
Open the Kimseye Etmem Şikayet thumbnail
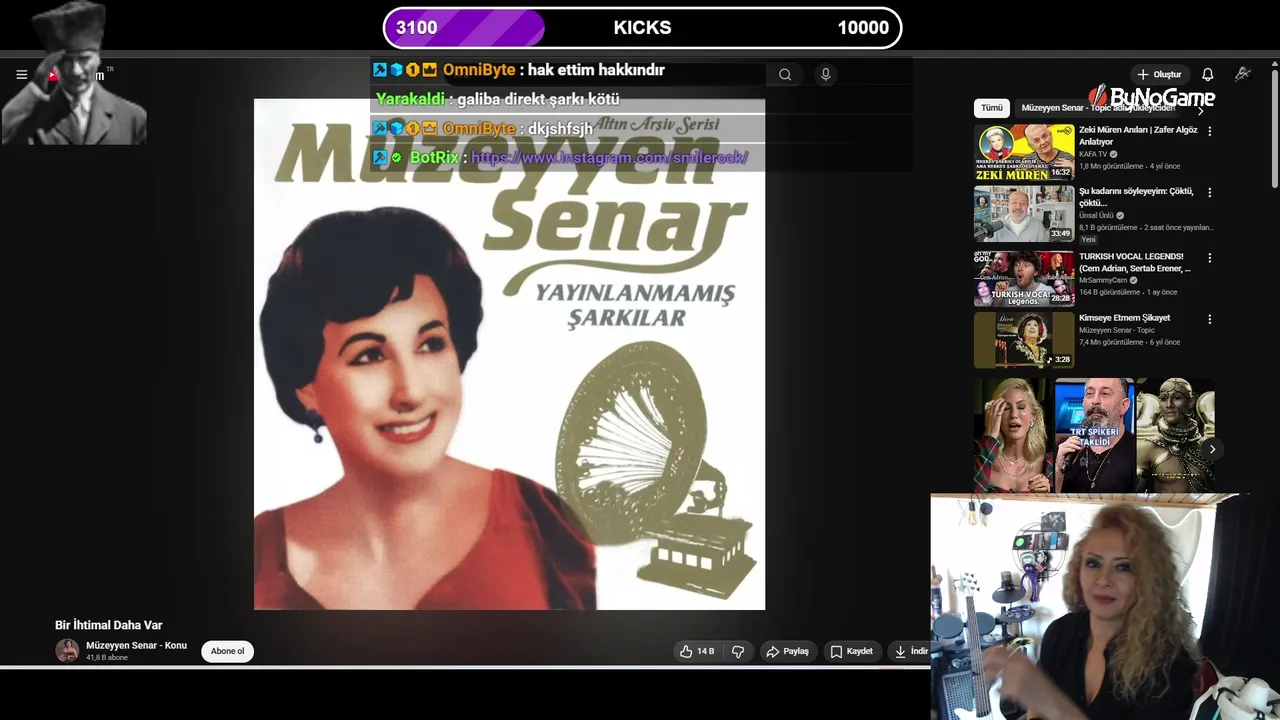click(x=1024, y=340)
